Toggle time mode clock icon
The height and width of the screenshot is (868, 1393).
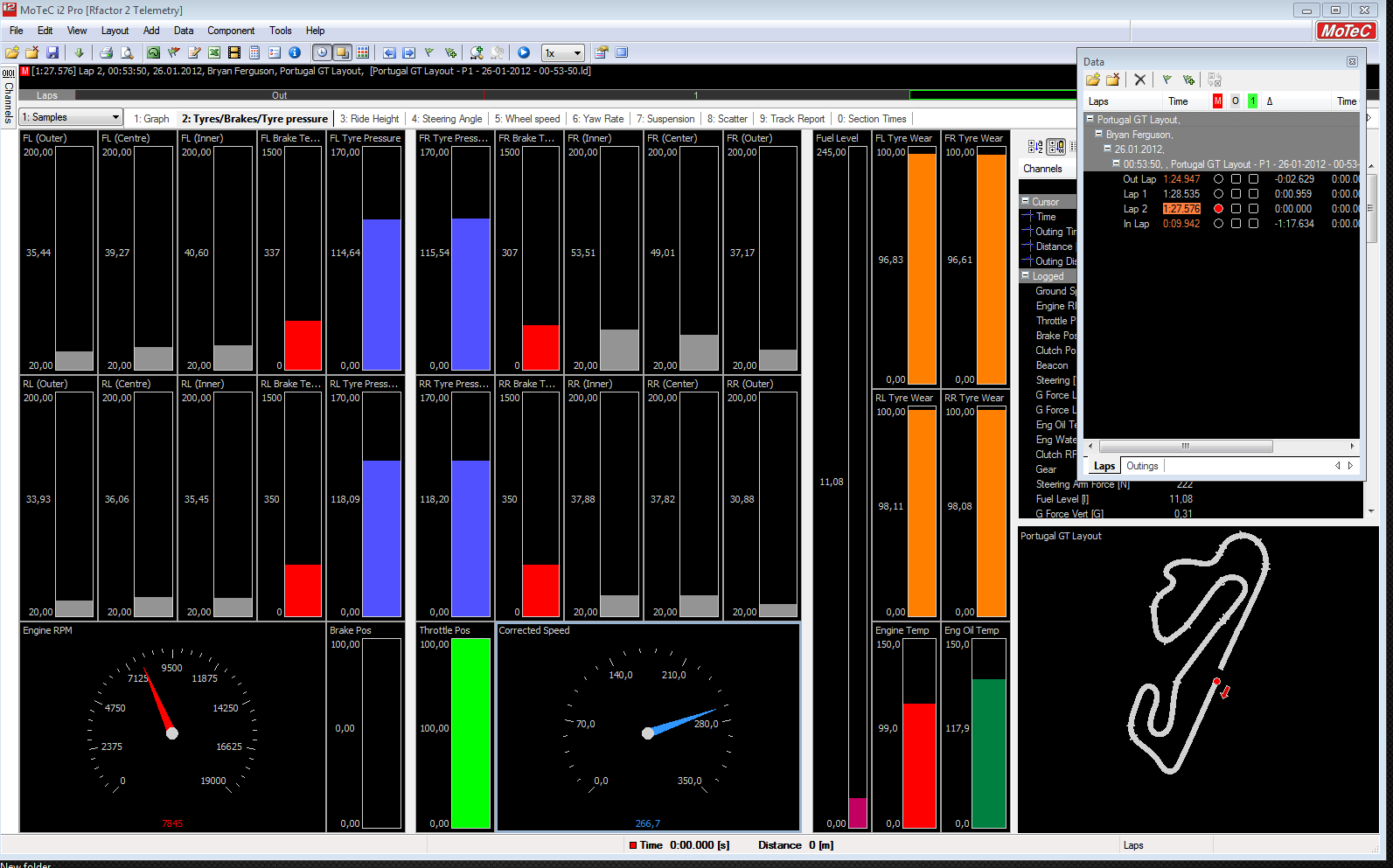point(322,52)
